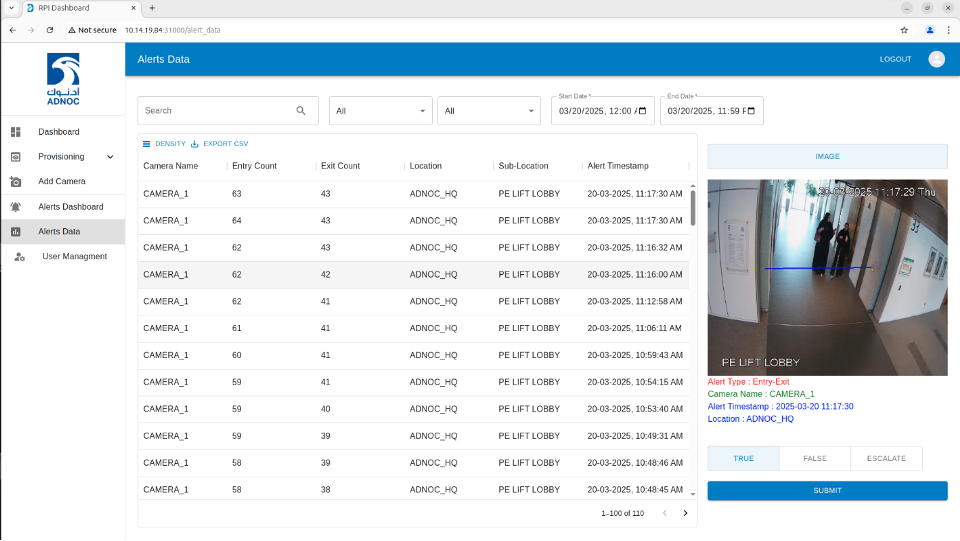Expand the Provisioning submenu chevron

(110, 157)
